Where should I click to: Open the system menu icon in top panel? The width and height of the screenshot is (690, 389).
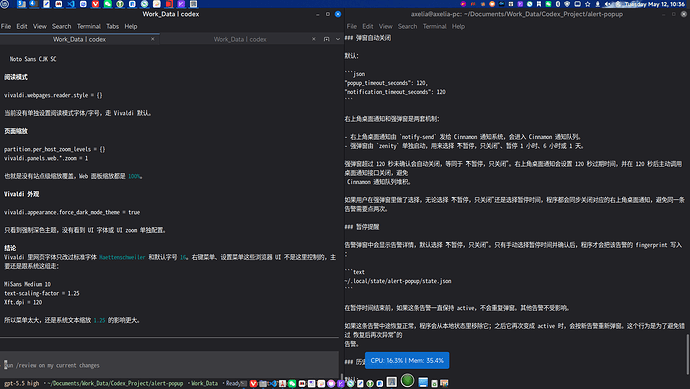coord(5,4)
